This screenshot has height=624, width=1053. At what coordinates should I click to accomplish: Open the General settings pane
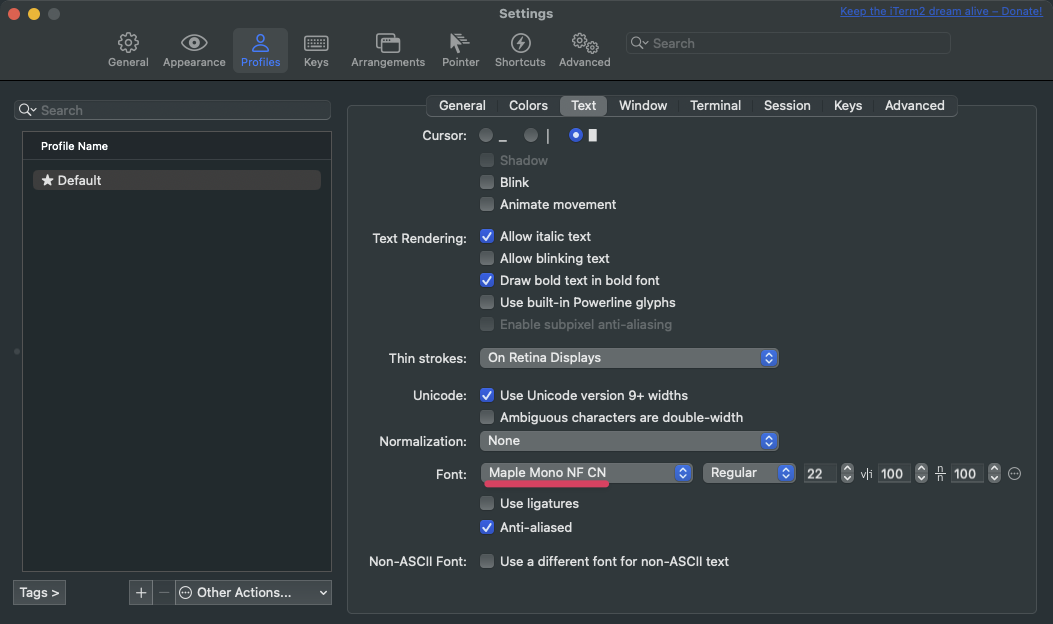click(128, 50)
